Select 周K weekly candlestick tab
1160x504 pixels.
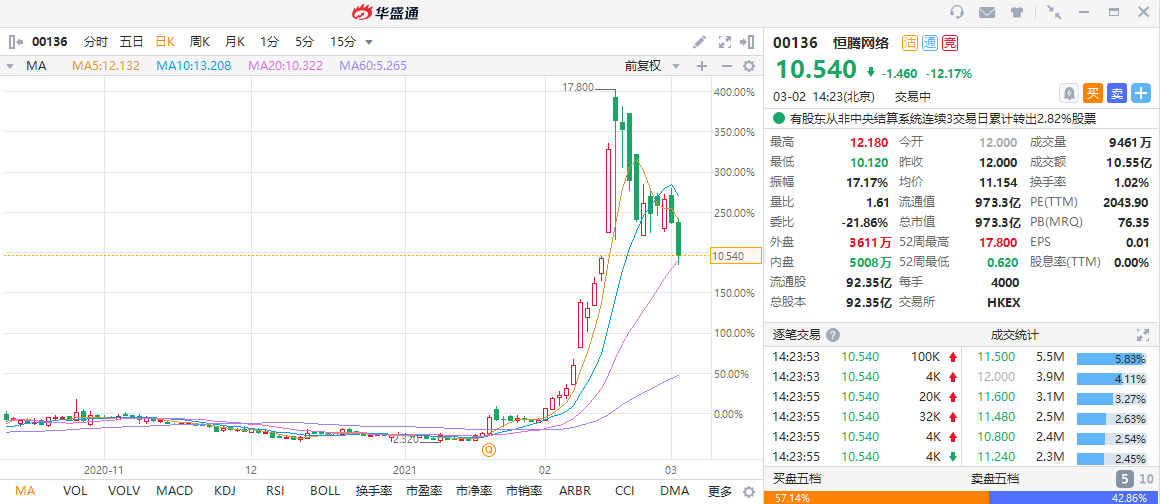tap(200, 41)
